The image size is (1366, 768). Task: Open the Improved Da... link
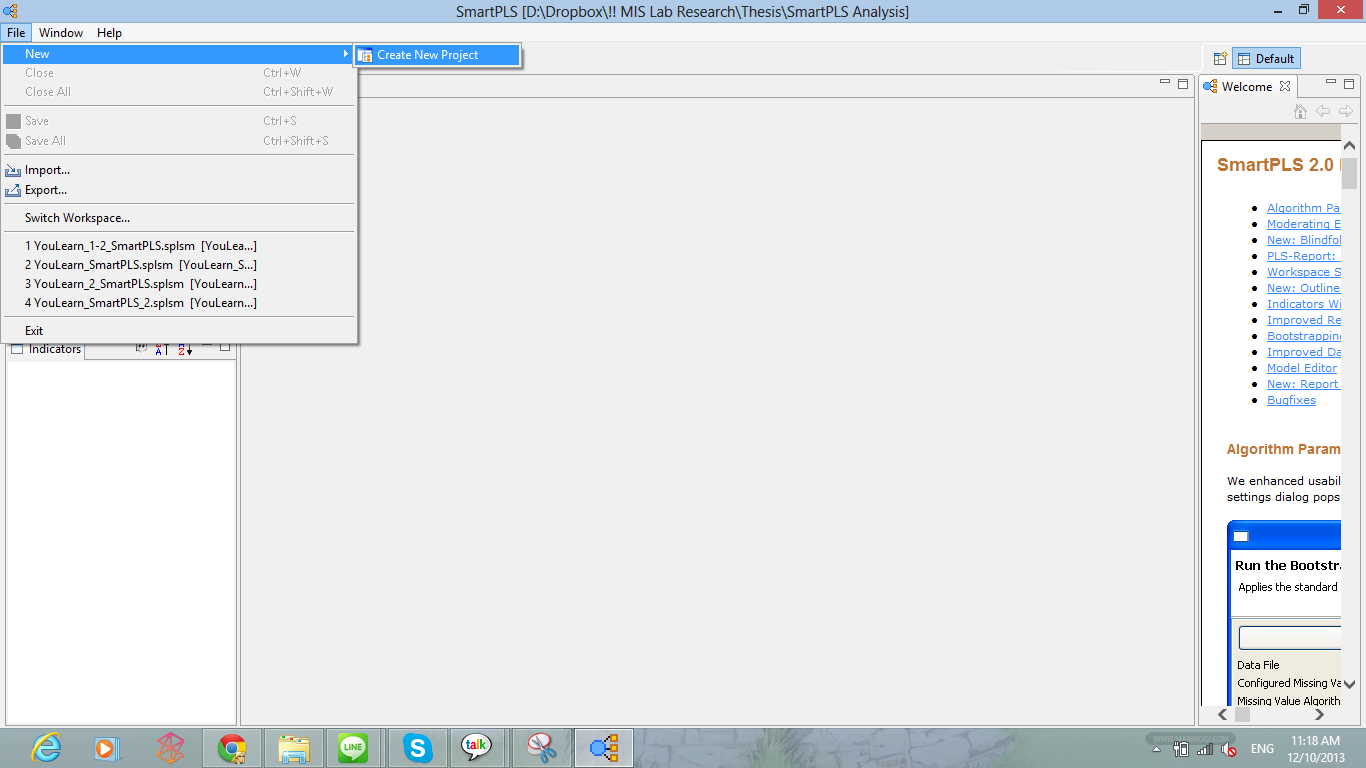pyautogui.click(x=1303, y=352)
